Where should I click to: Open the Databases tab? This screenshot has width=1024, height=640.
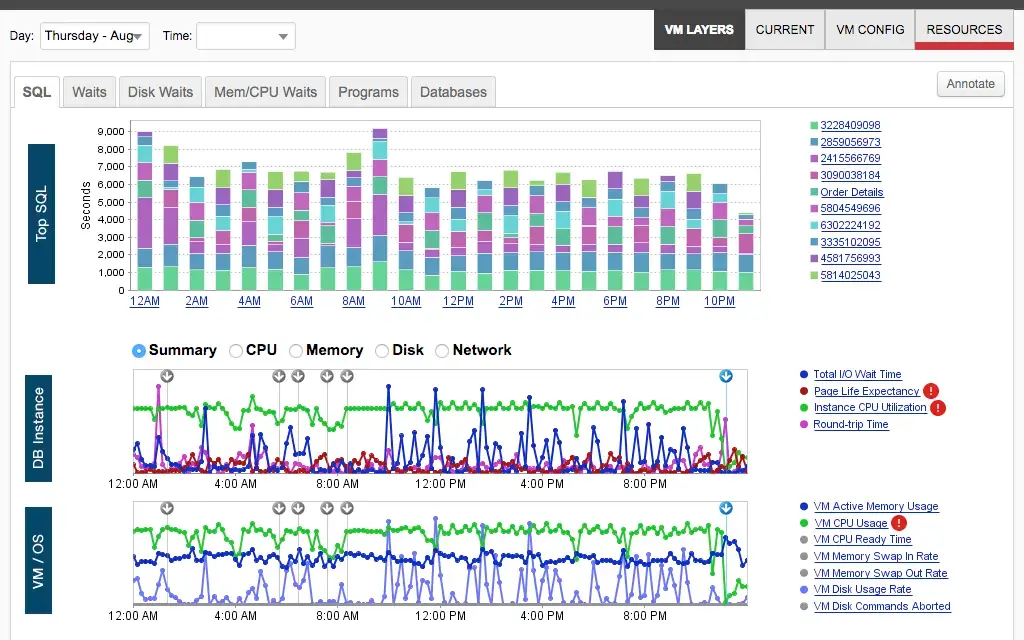tap(453, 92)
